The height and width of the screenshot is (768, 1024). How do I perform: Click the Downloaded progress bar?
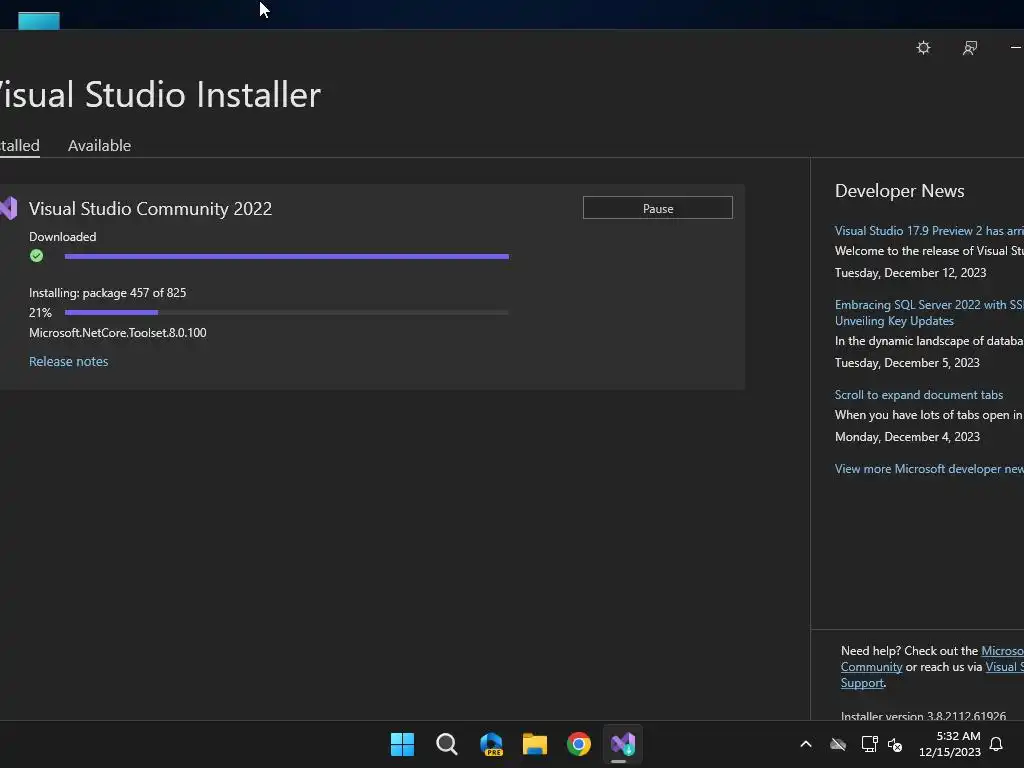coord(287,257)
